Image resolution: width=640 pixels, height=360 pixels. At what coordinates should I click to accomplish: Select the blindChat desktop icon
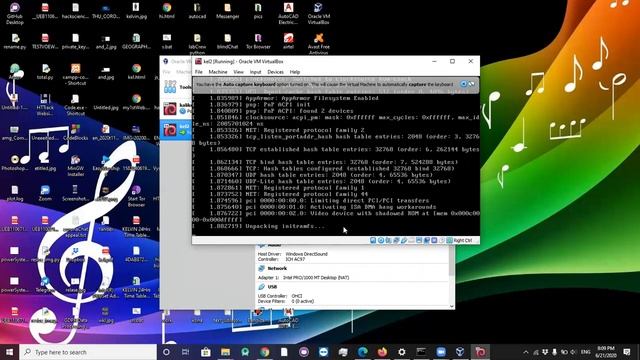[227, 42]
